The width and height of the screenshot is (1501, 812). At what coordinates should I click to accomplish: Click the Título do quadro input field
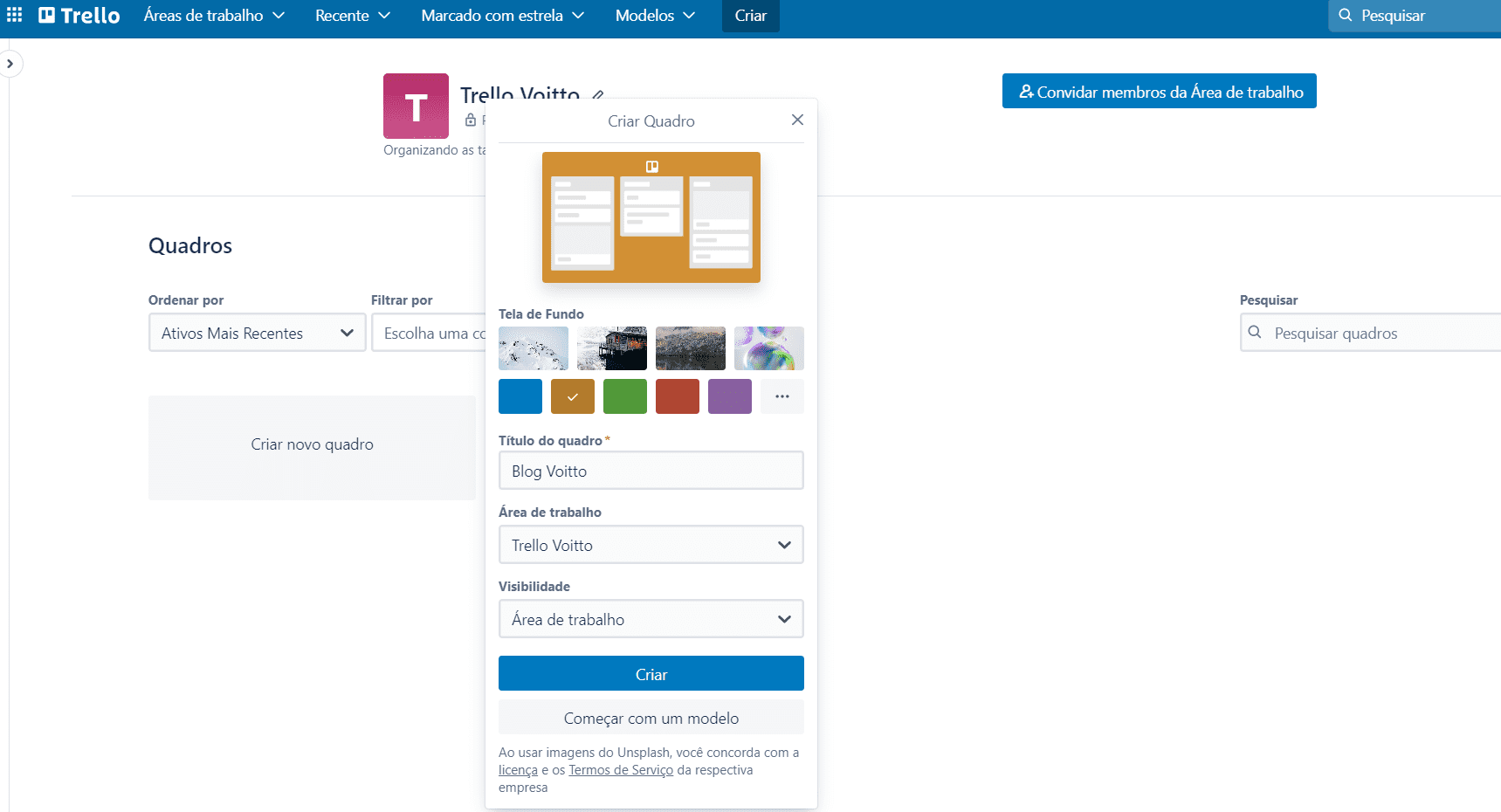pyautogui.click(x=651, y=471)
